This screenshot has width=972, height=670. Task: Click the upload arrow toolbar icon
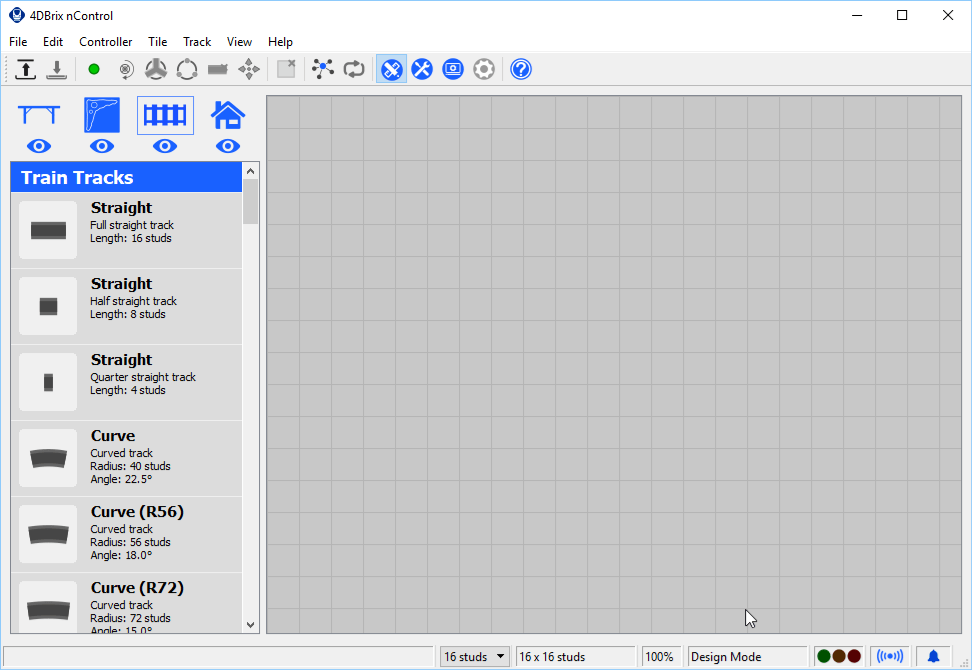click(x=25, y=69)
